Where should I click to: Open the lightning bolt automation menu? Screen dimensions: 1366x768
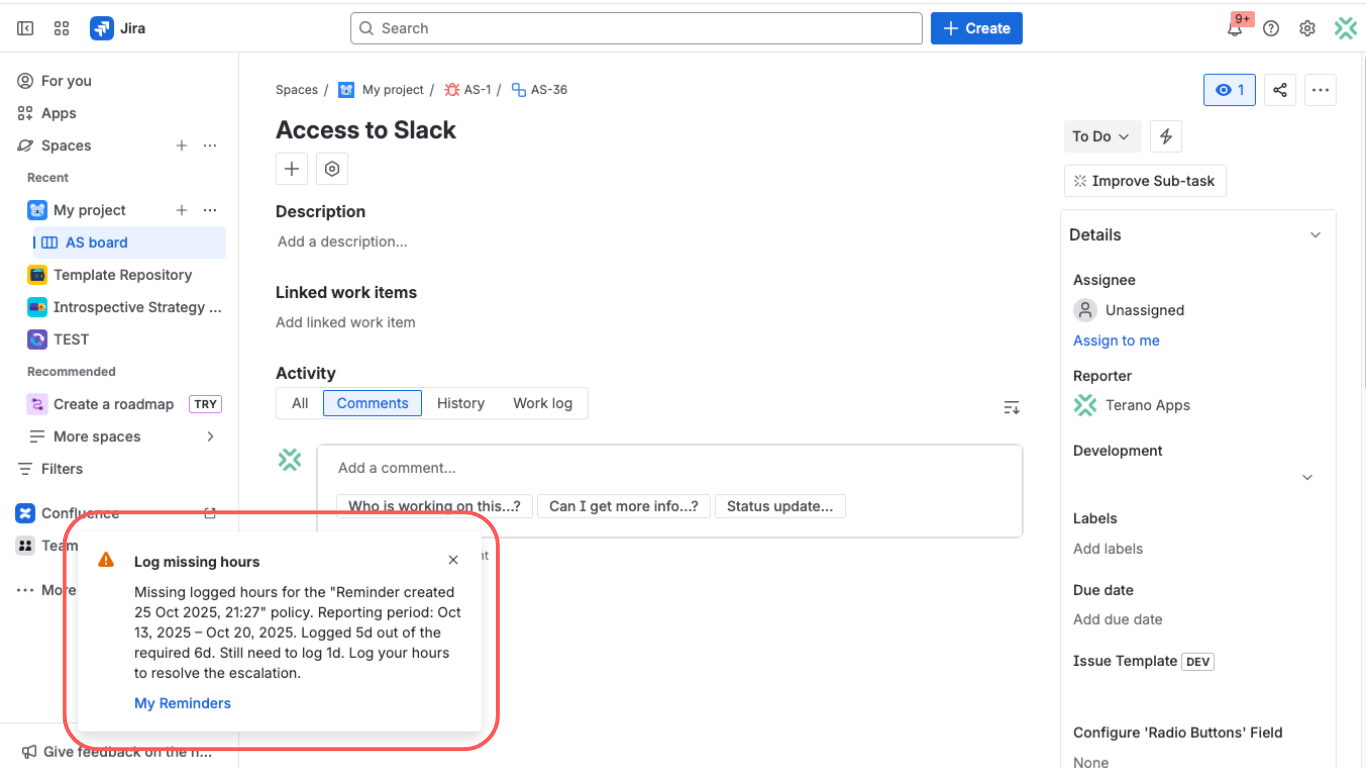[1166, 136]
